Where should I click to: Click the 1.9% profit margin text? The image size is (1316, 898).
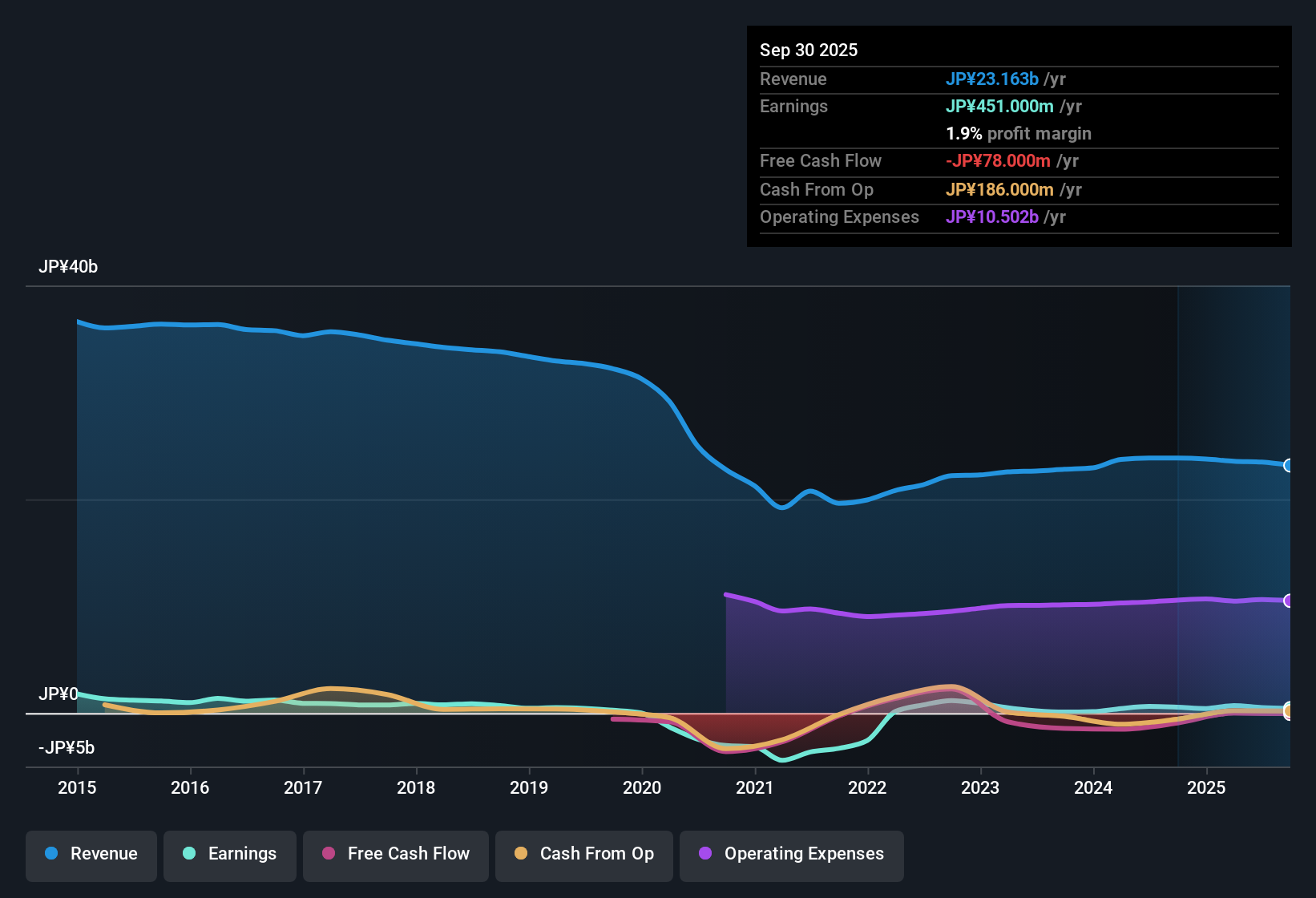click(x=1018, y=134)
